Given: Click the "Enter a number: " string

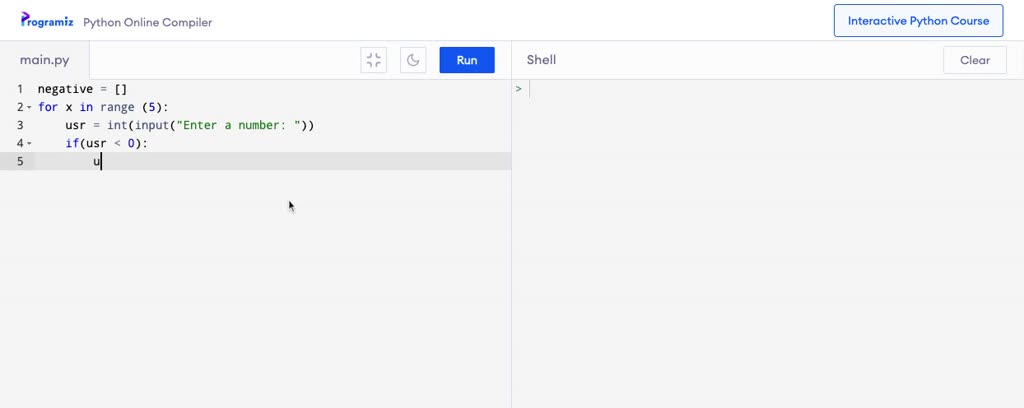Looking at the screenshot, I should point(239,125).
